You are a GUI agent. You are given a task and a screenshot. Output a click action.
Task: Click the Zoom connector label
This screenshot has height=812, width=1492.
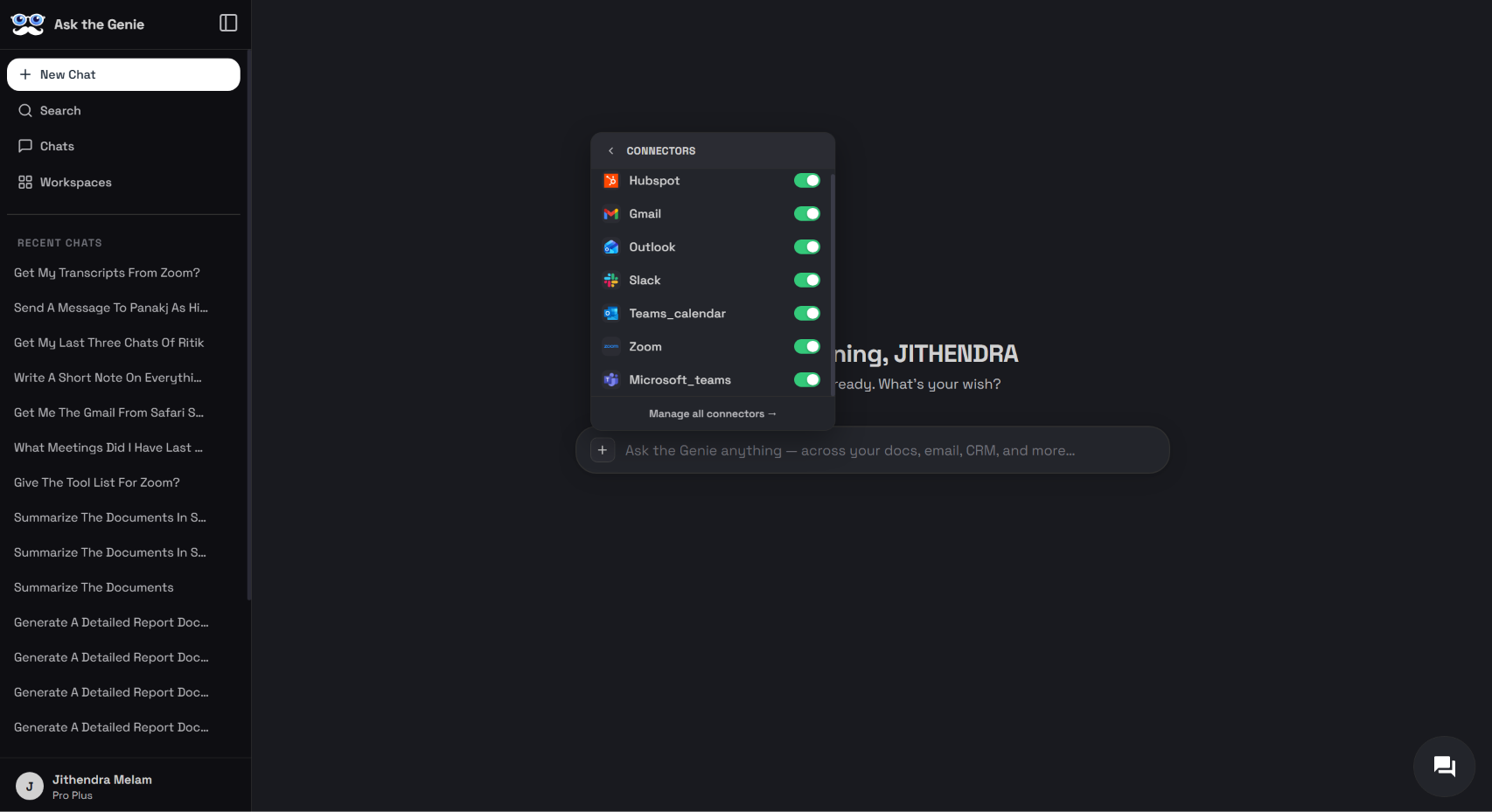(645, 346)
